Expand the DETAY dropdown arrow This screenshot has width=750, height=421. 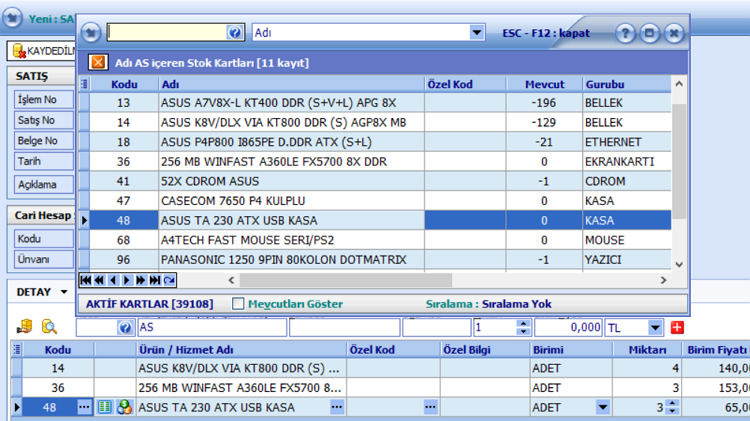[x=64, y=292]
